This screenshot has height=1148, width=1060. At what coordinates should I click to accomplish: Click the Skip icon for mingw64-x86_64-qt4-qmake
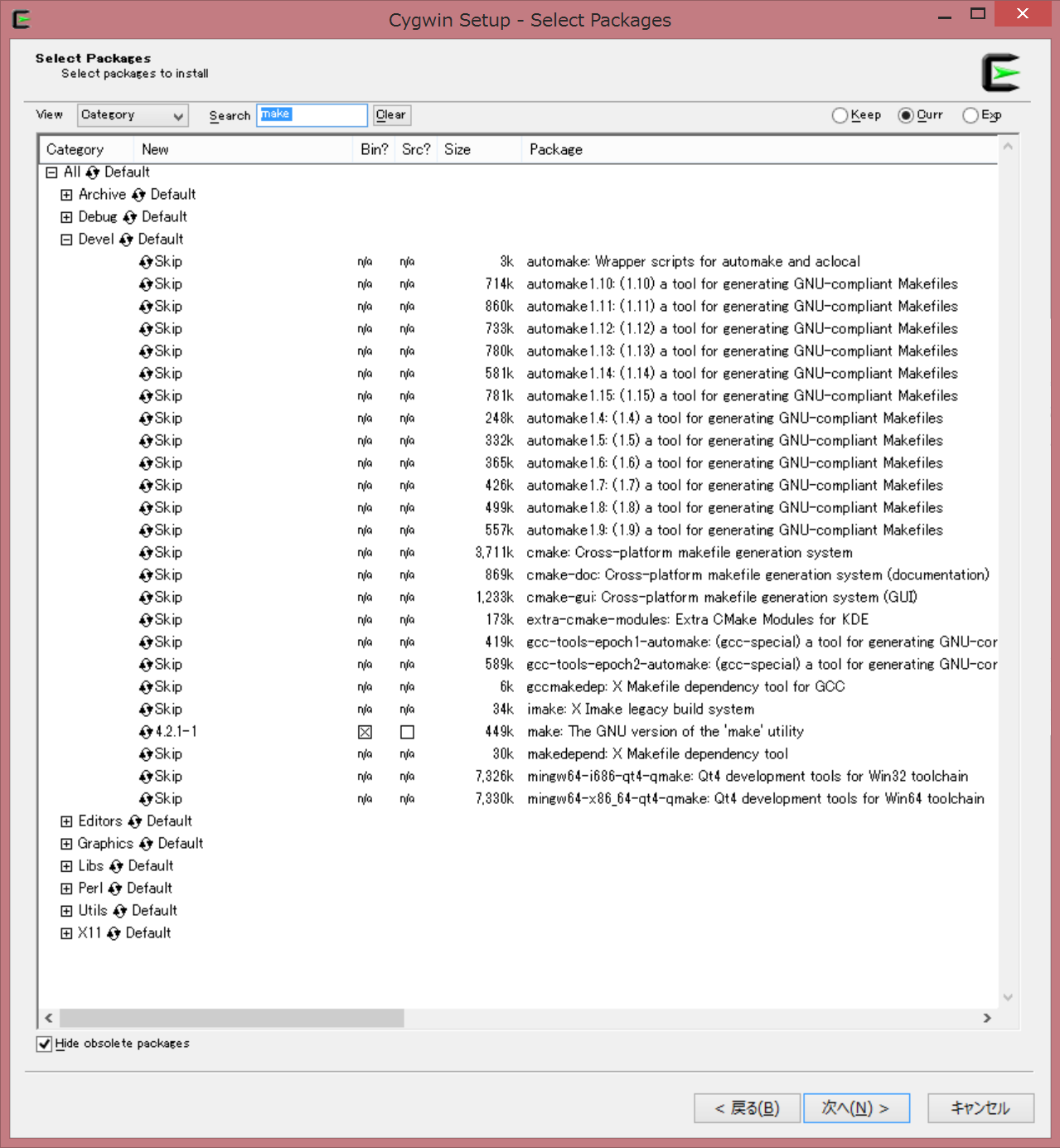pyautogui.click(x=147, y=798)
